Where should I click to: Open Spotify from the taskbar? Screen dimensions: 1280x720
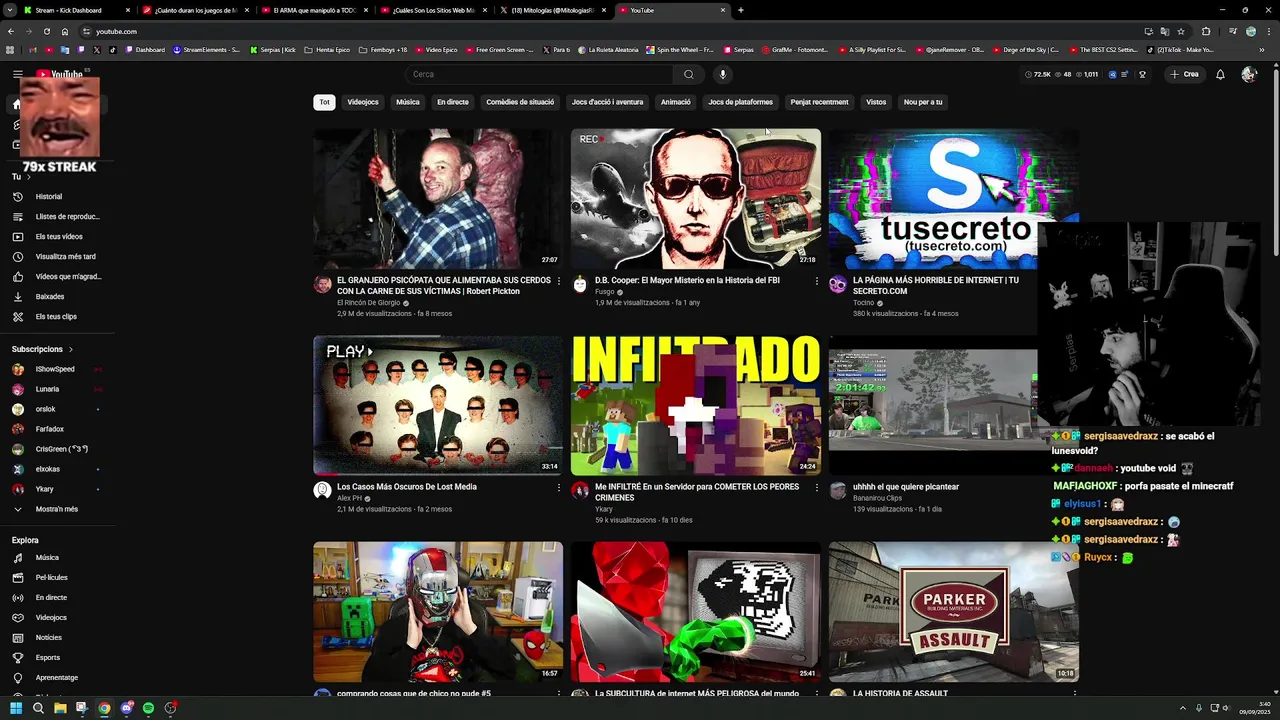(x=148, y=708)
